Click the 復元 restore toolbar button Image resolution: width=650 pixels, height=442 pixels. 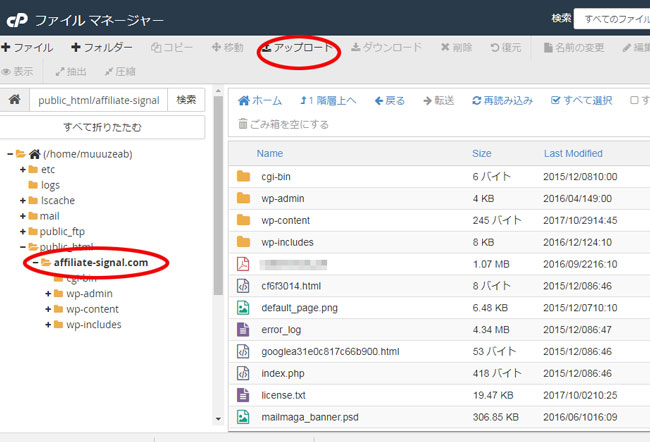506,48
